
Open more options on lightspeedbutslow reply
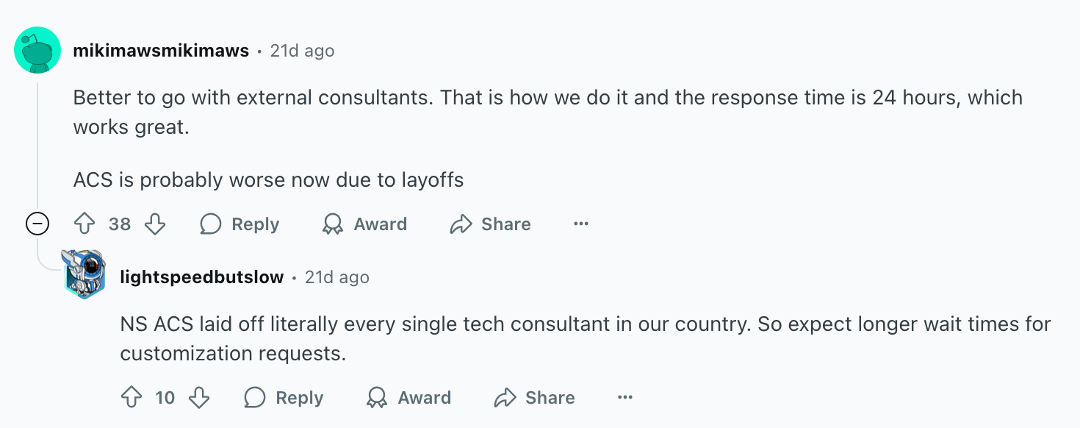(x=625, y=398)
